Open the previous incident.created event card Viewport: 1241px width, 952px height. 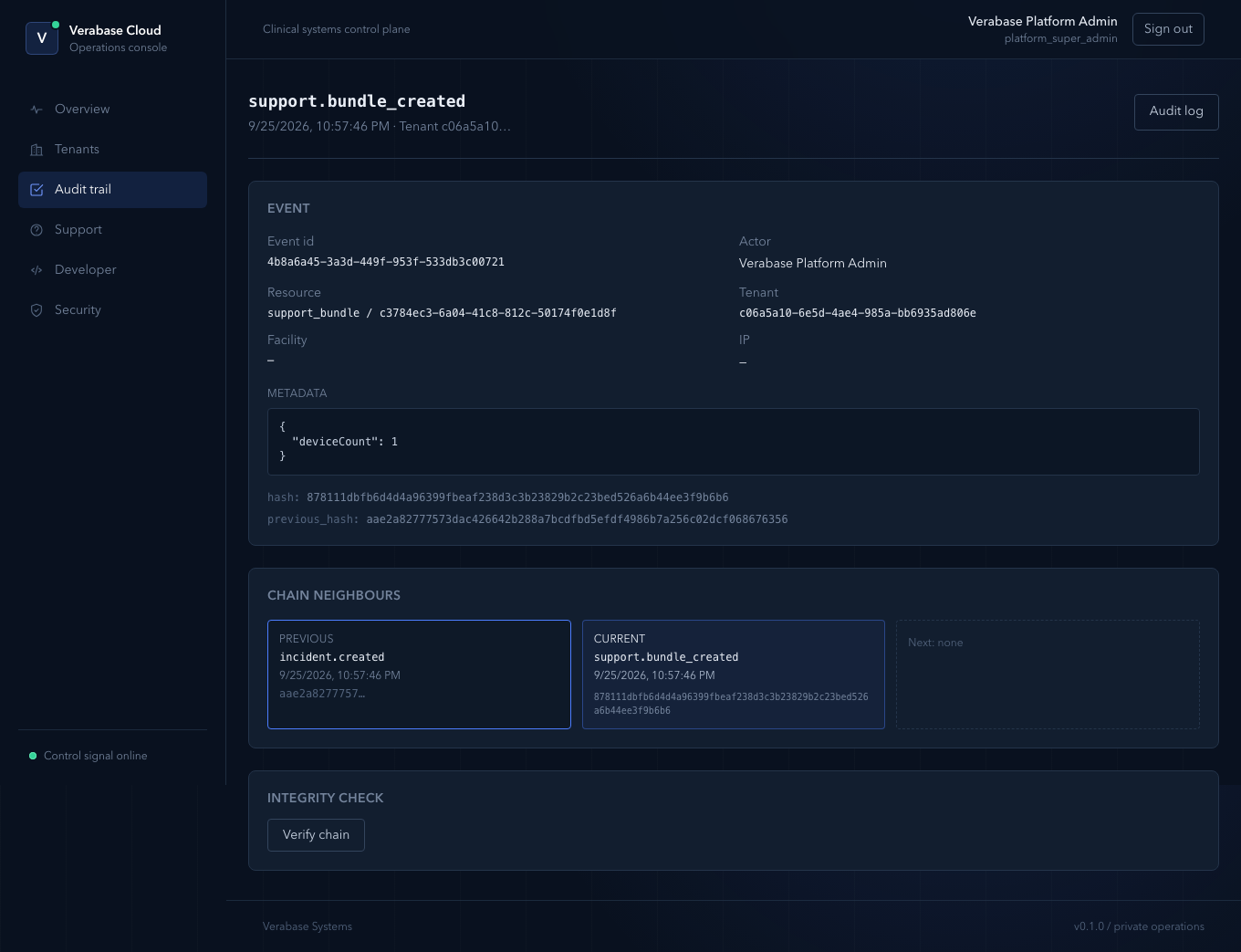tap(419, 675)
